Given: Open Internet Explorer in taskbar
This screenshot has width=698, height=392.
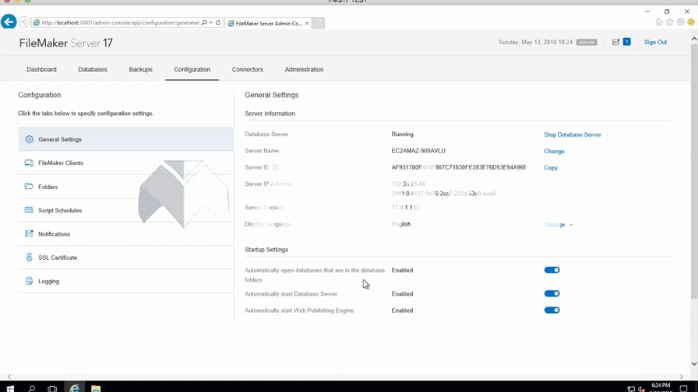Looking at the screenshot, I should tap(74, 388).
